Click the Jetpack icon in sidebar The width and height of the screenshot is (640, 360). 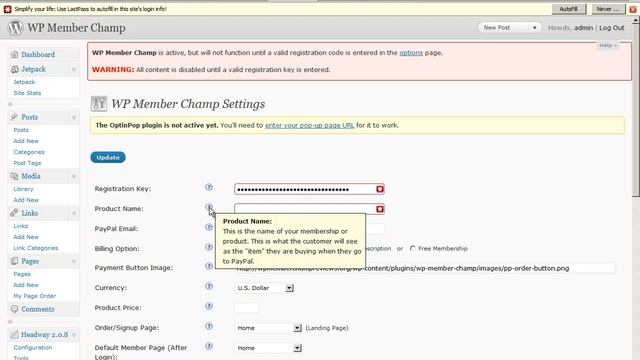tap(15, 69)
